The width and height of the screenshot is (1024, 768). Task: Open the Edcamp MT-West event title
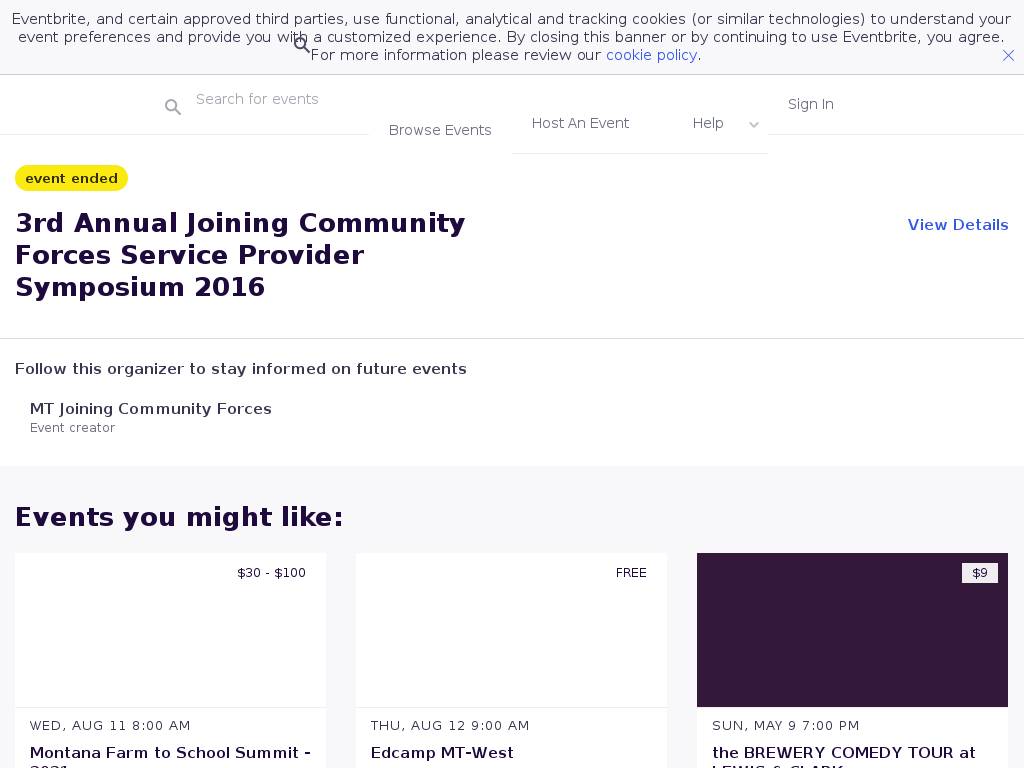pos(442,753)
